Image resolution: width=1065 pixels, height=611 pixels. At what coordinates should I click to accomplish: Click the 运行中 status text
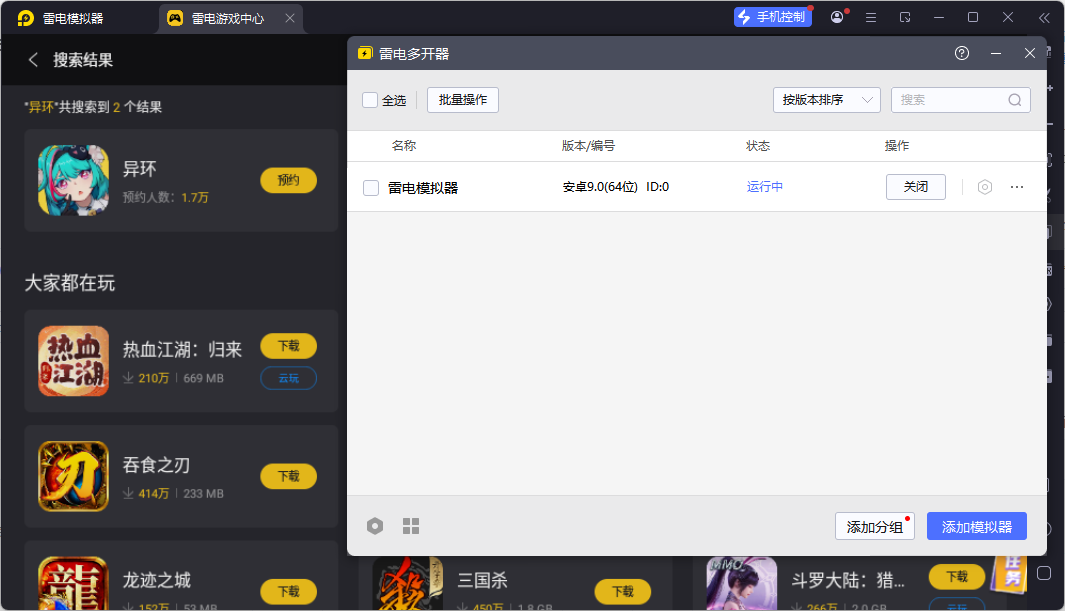coord(765,187)
